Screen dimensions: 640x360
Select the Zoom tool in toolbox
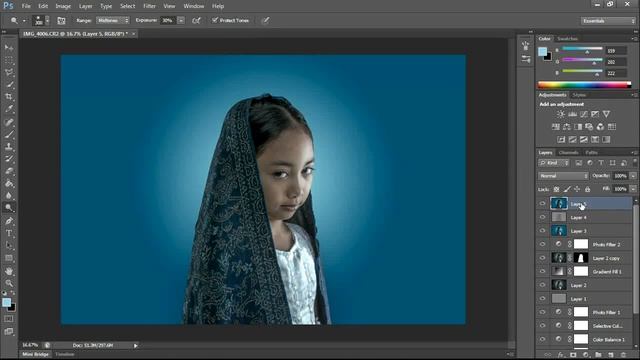[x=9, y=283]
